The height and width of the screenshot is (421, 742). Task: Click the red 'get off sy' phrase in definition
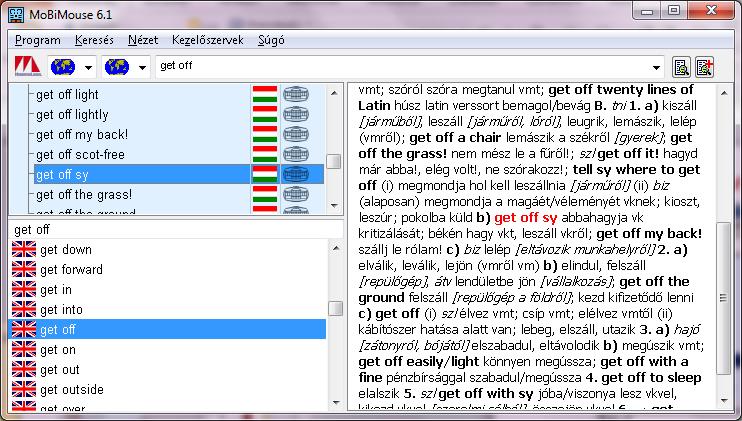pyautogui.click(x=525, y=218)
